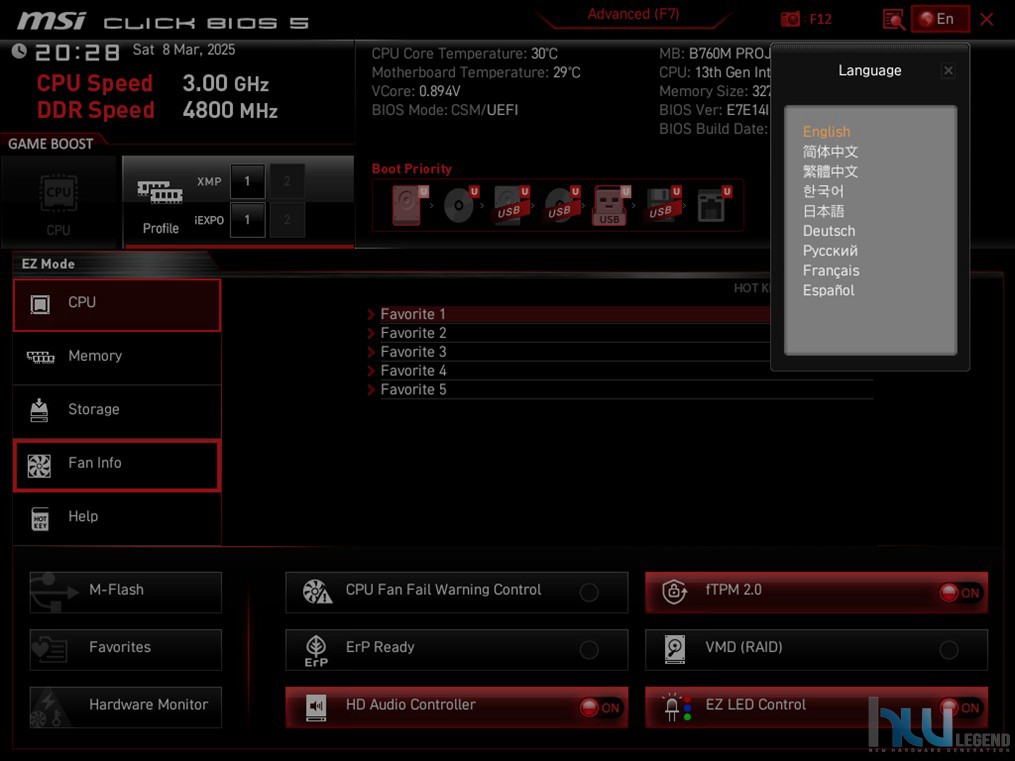Open the M-Flash utility
The height and width of the screenshot is (761, 1015).
126,592
